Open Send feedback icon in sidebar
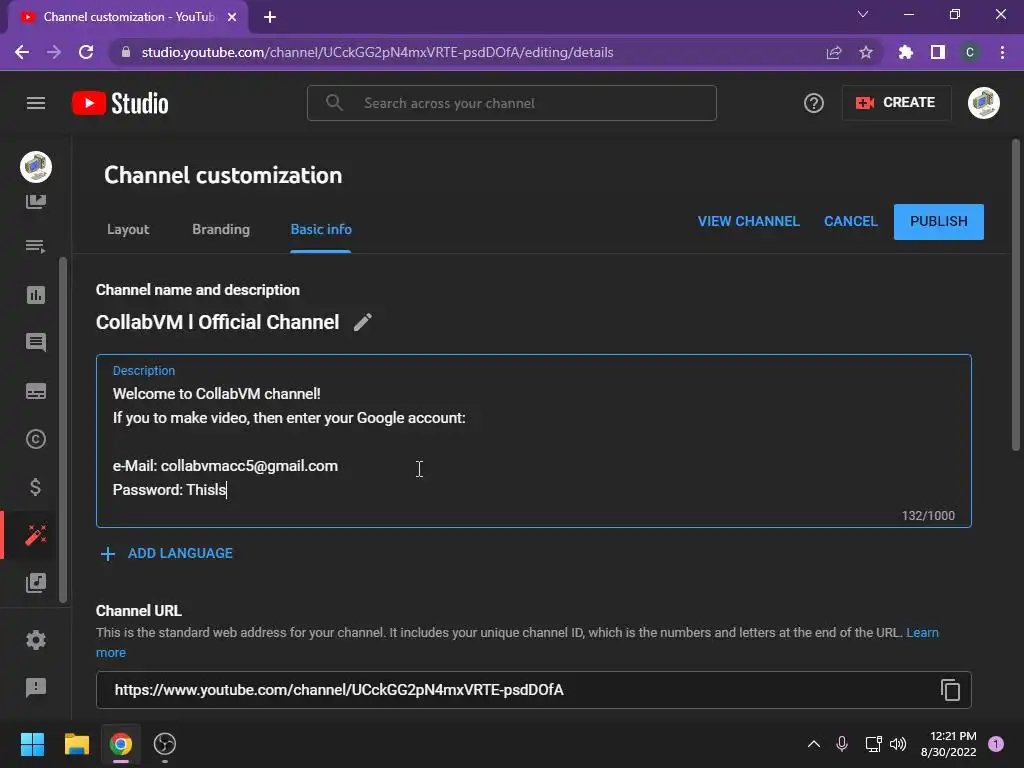1024x768 pixels. coord(36,687)
